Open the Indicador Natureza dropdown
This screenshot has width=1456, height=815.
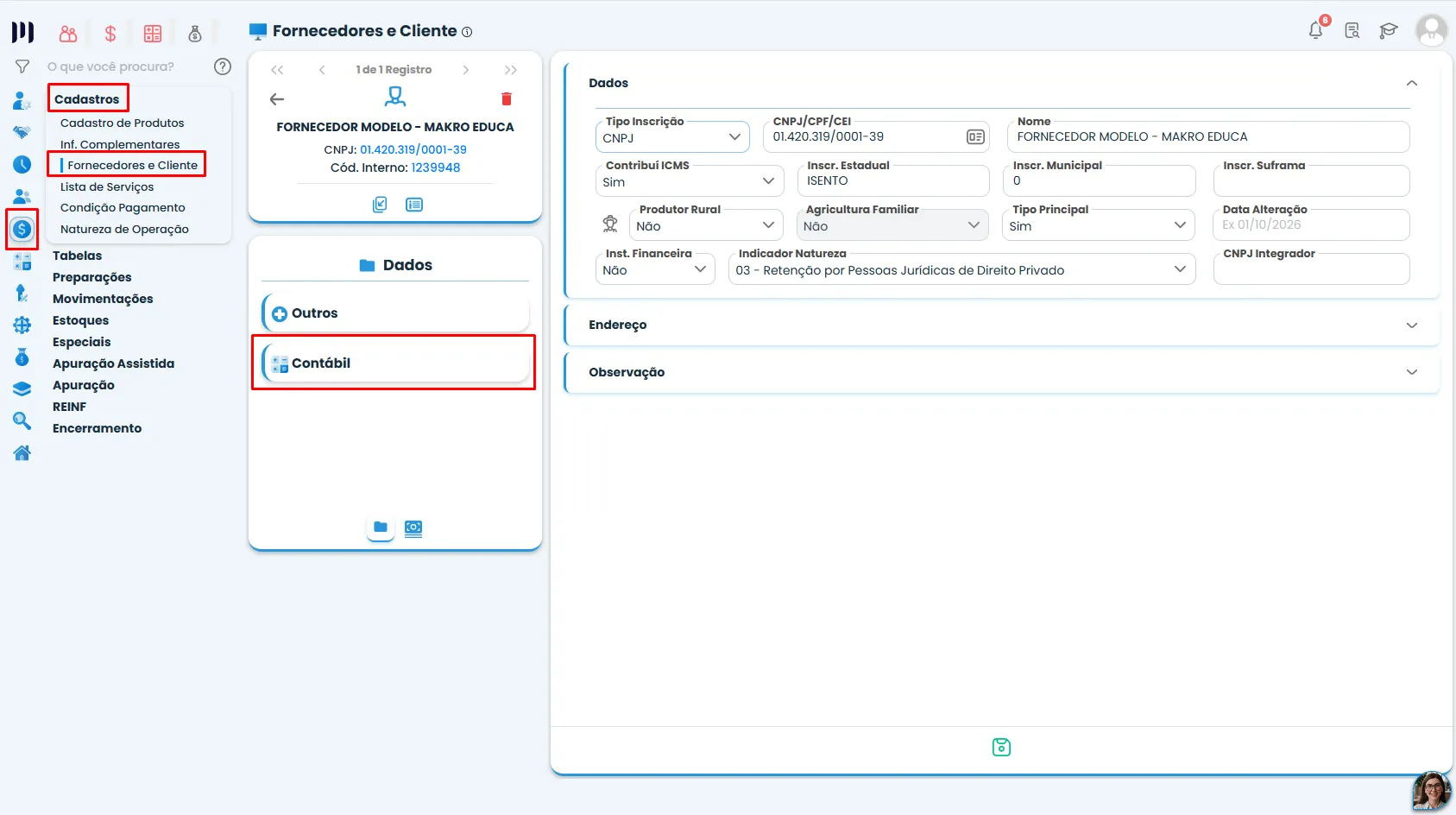point(962,269)
